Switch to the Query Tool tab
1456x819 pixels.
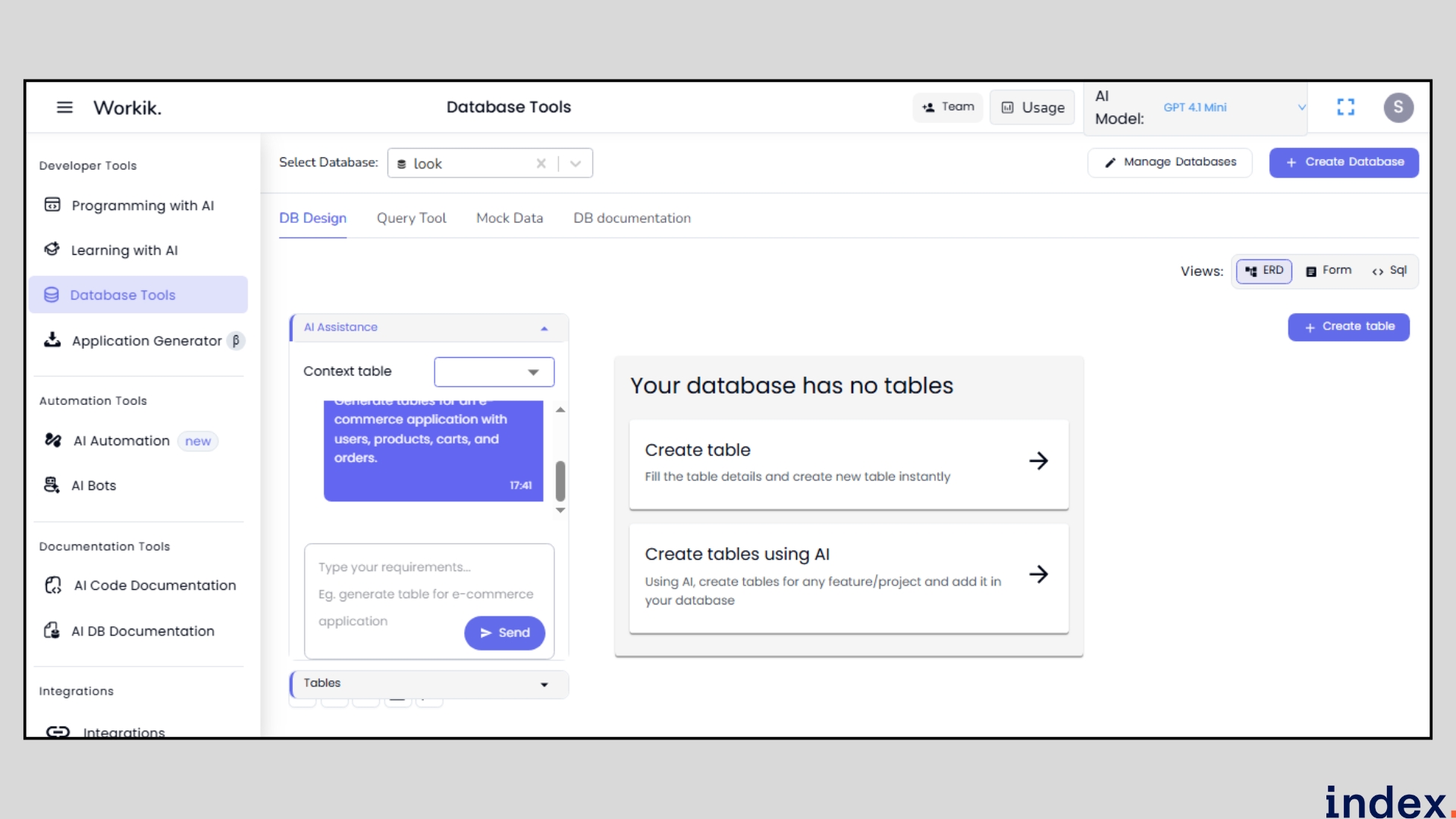coord(411,218)
